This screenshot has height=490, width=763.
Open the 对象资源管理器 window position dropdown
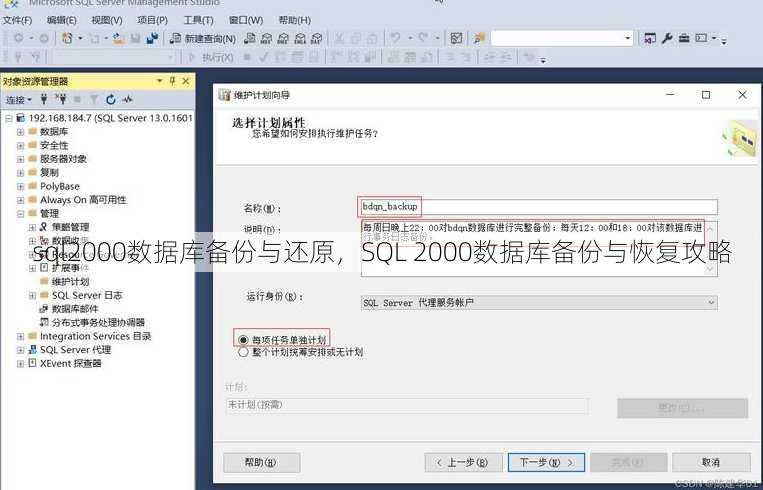pos(159,81)
